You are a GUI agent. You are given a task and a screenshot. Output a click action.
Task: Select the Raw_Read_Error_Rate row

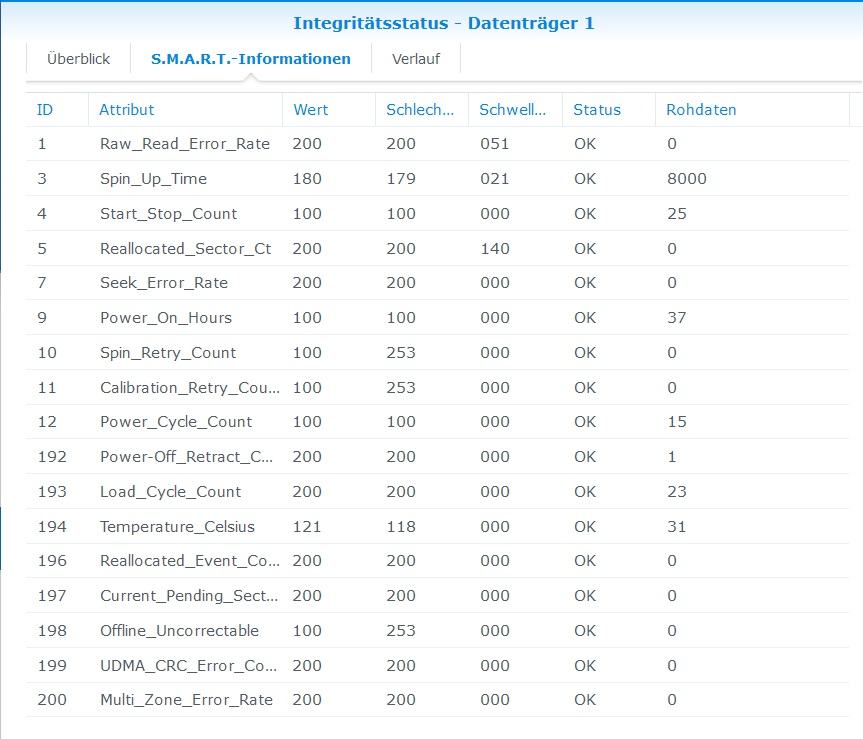click(437, 144)
